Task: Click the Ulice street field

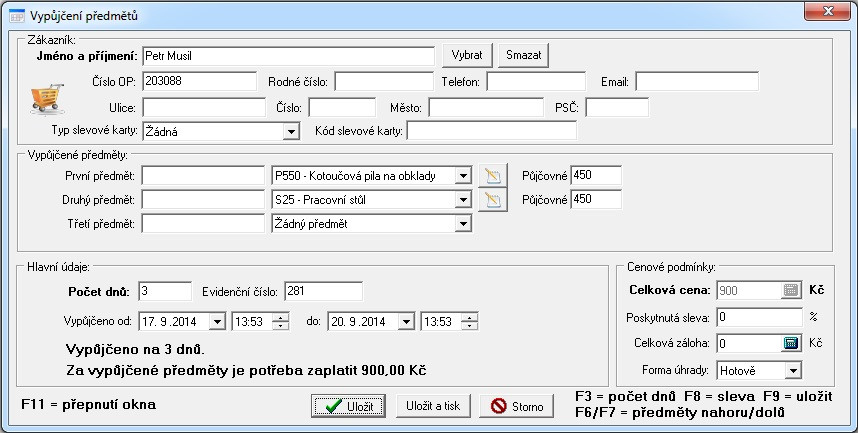Action: 204,107
